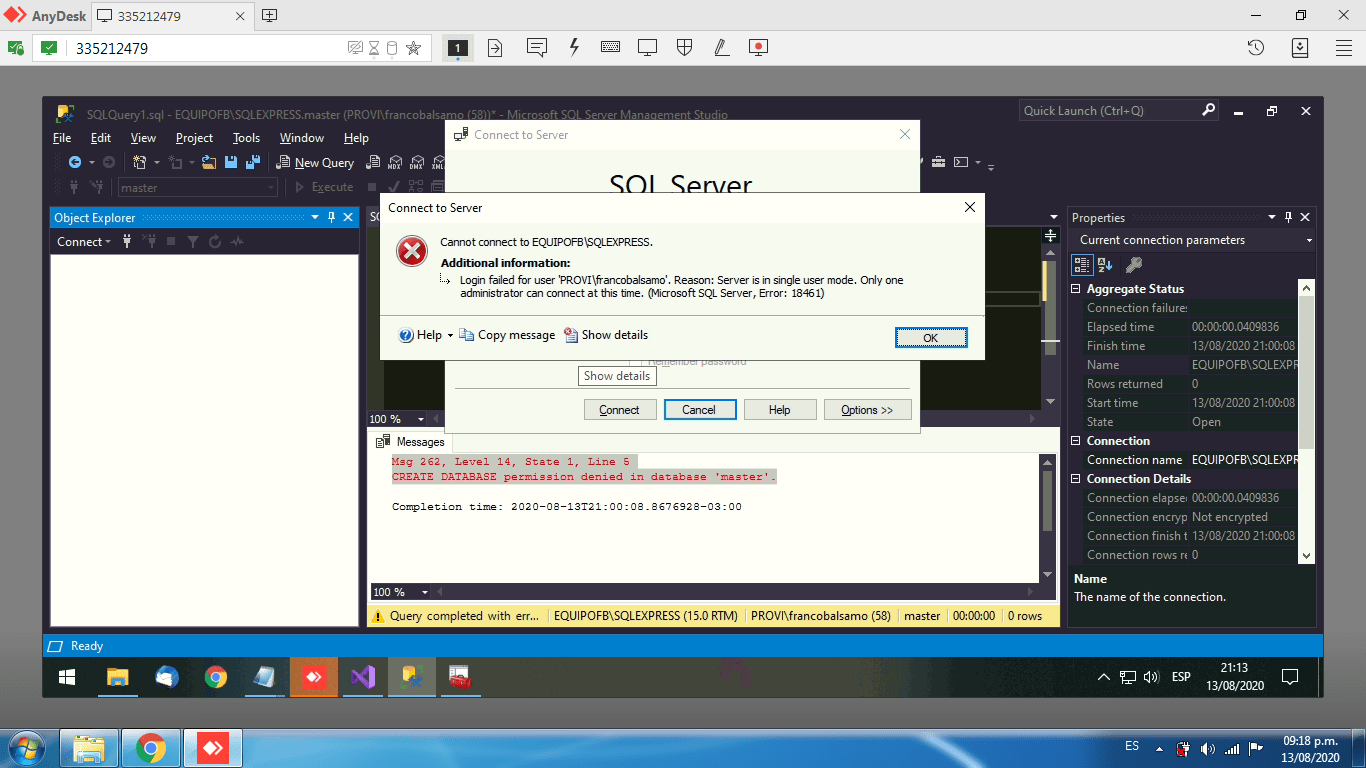The height and width of the screenshot is (768, 1366).
Task: Click the Options >> button
Action: pos(867,410)
